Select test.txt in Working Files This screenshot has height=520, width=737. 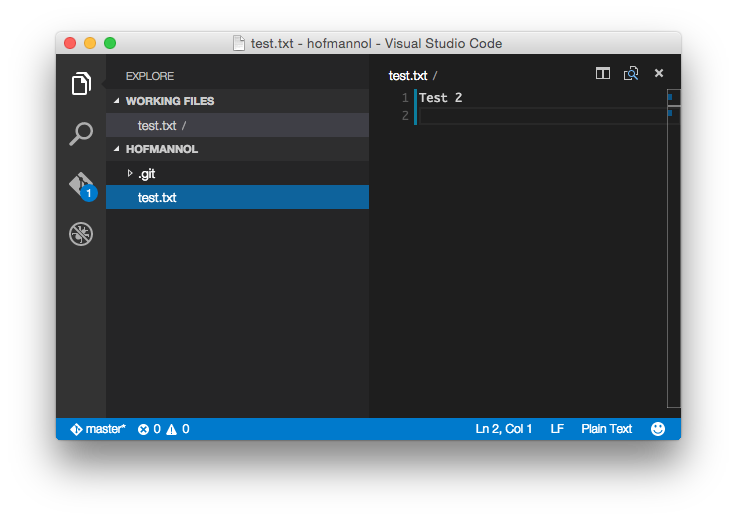click(157, 125)
